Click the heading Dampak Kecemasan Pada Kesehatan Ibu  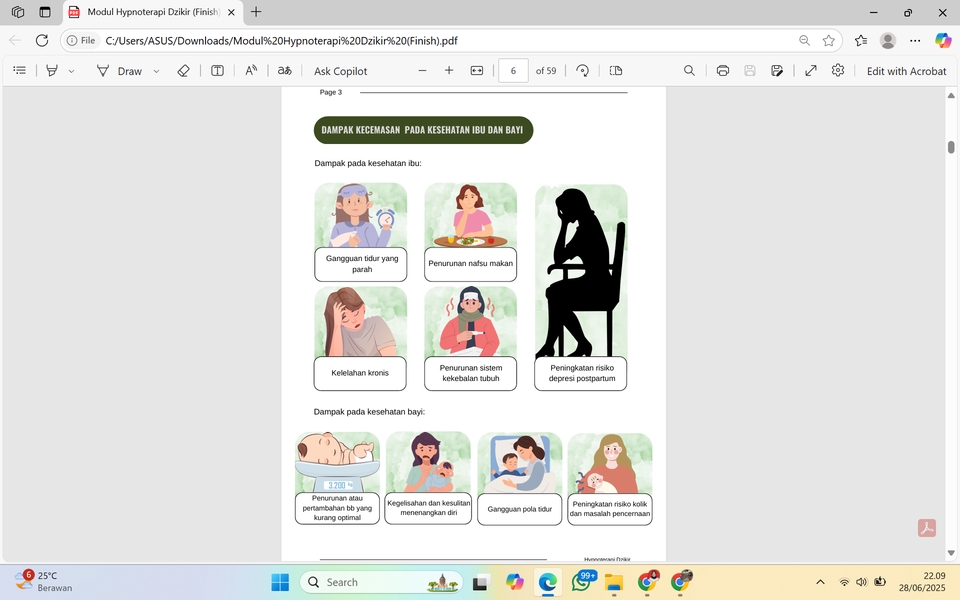pos(423,130)
